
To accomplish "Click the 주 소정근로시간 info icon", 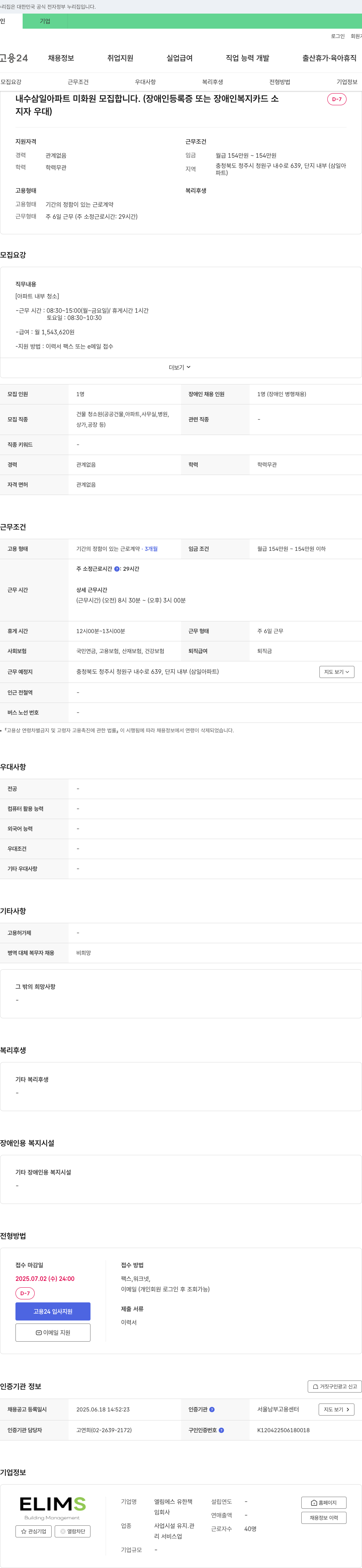I will (x=117, y=569).
